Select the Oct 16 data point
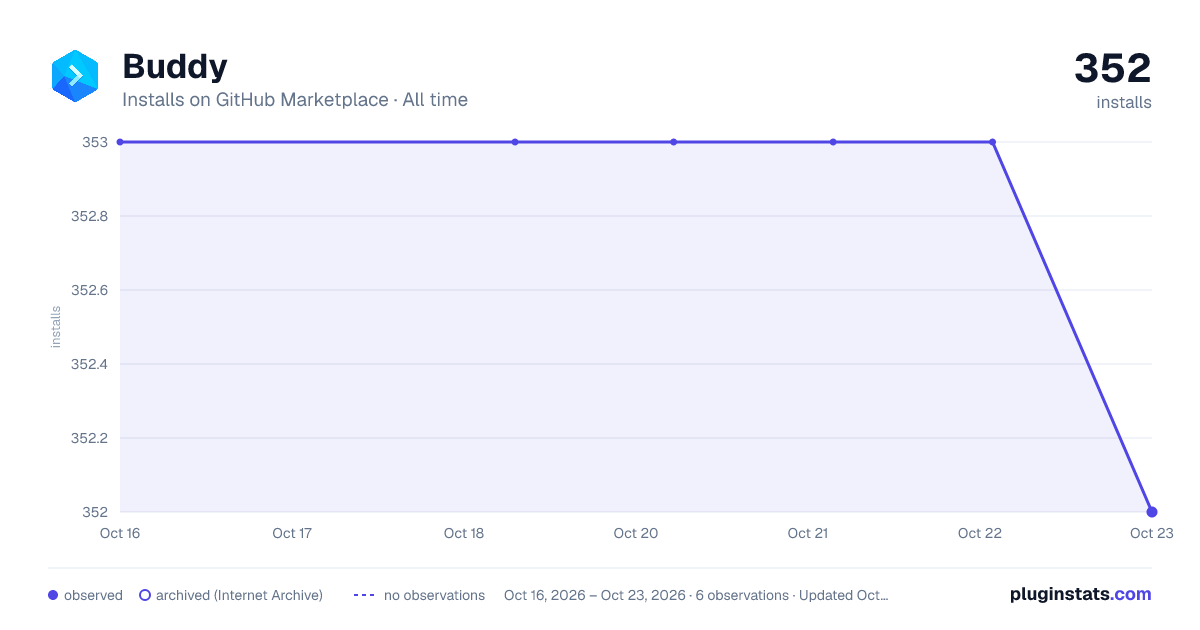Viewport: 1200px width, 630px height. (120, 142)
